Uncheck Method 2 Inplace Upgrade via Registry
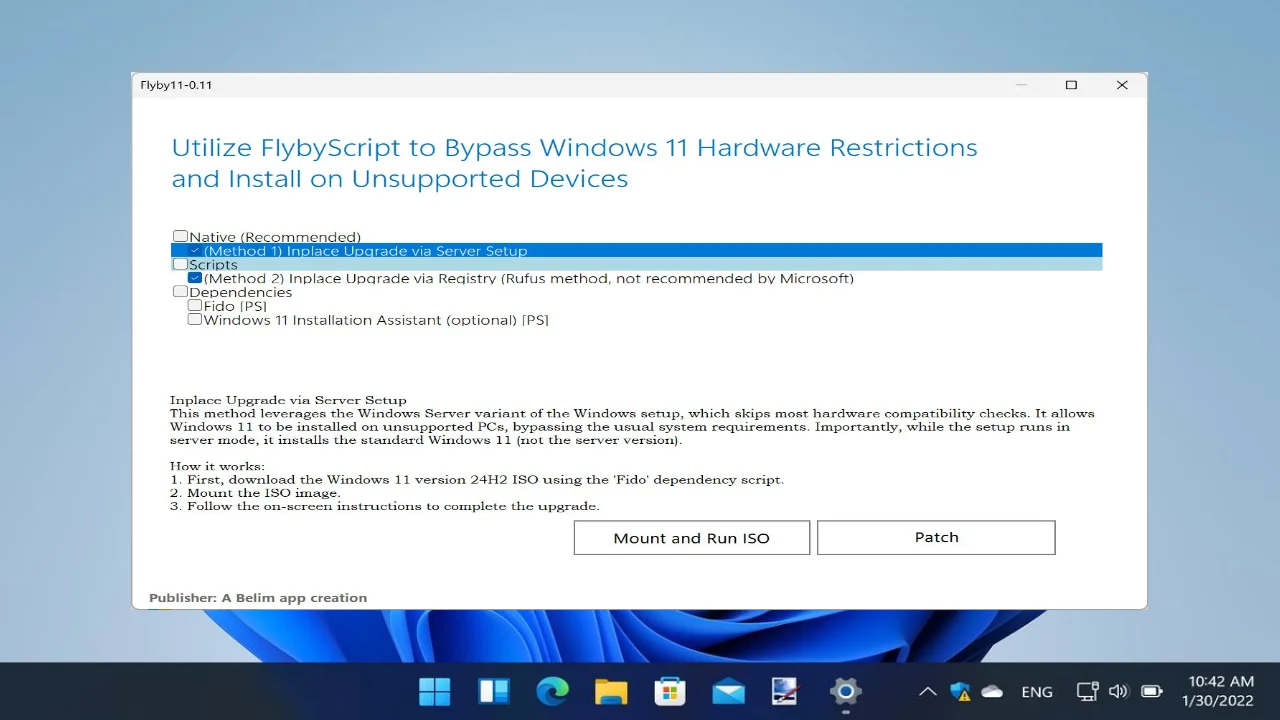This screenshot has height=720, width=1280. [195, 278]
